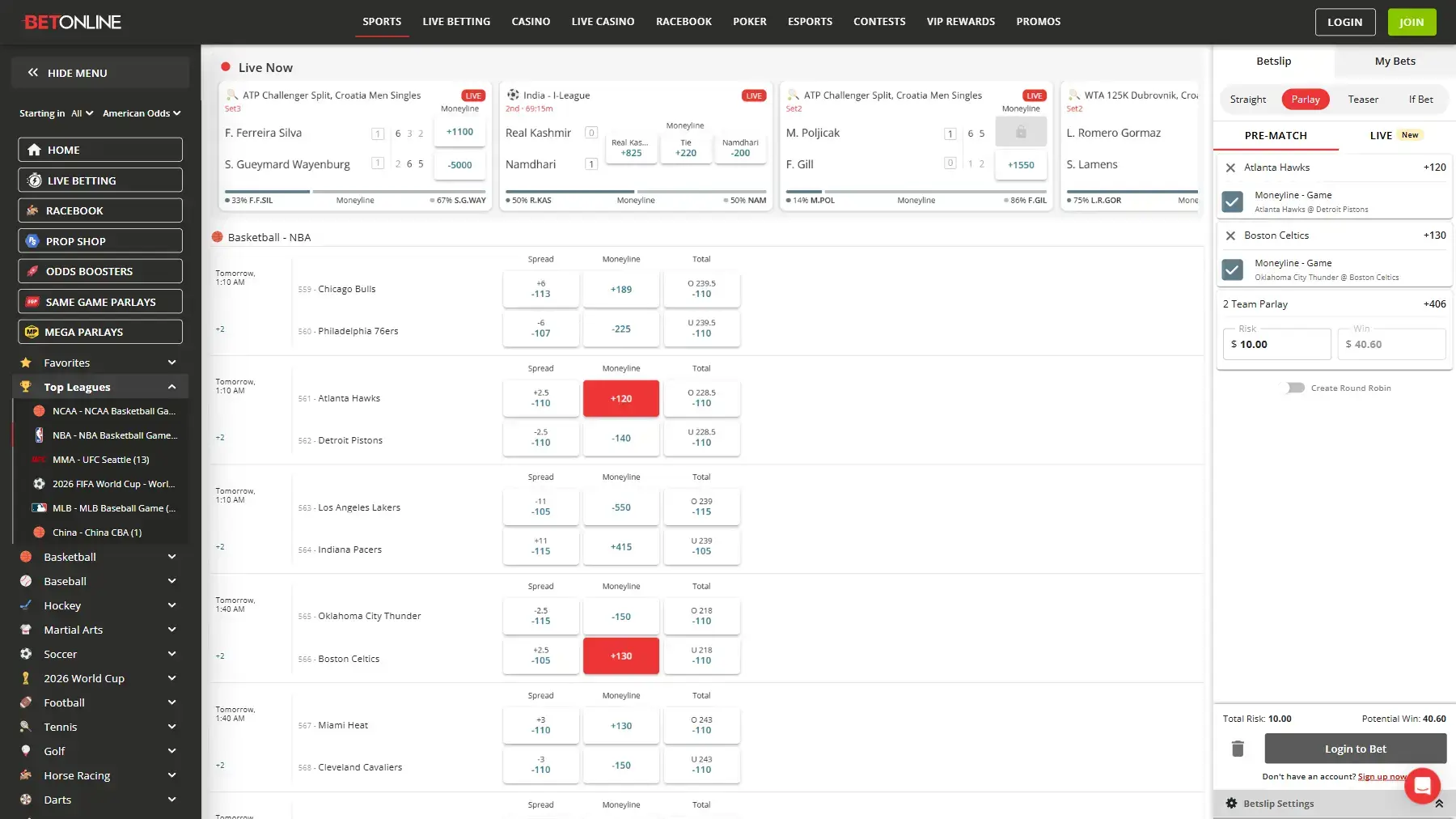Bet Chicago Bulls moneyline +189

pos(621,290)
